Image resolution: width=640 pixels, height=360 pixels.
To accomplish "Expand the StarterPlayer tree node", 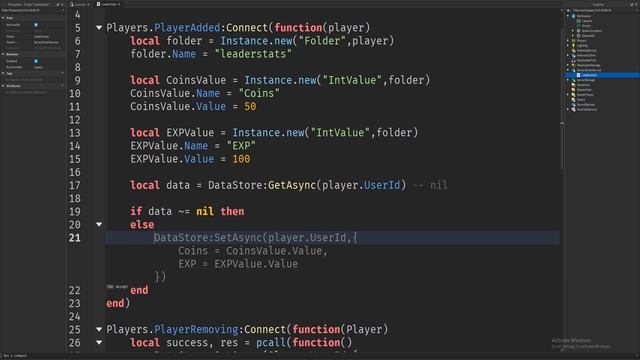I will click(x=568, y=95).
